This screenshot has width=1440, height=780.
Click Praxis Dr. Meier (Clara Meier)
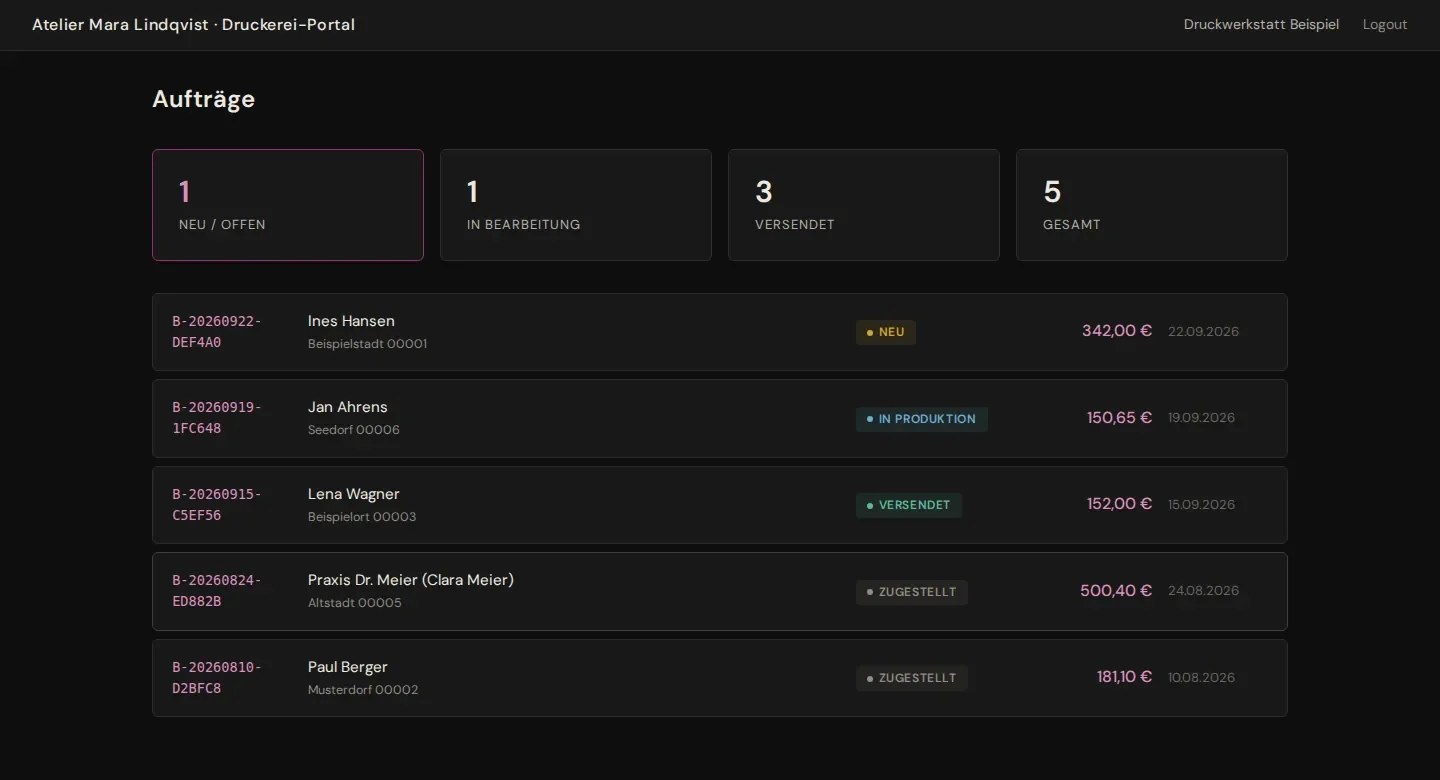(x=411, y=580)
